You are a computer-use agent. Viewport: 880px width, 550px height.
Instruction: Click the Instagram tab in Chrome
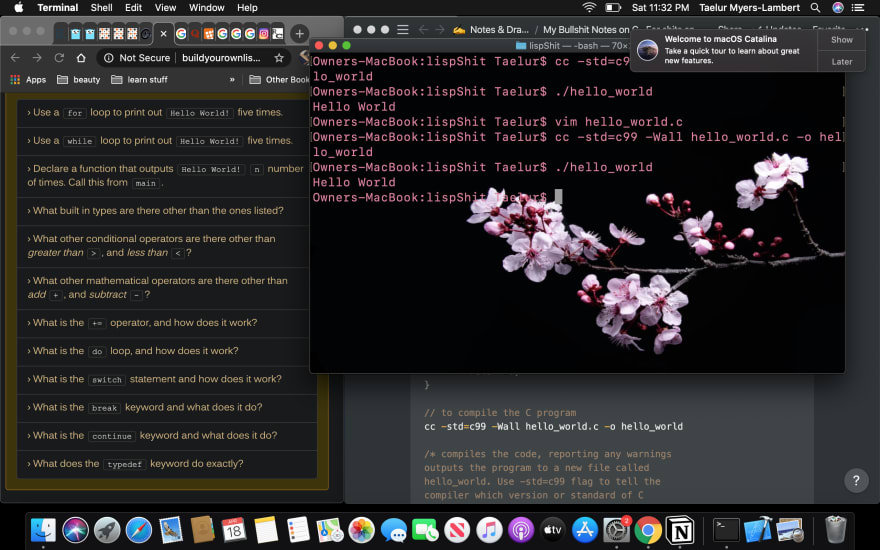pyautogui.click(x=264, y=33)
